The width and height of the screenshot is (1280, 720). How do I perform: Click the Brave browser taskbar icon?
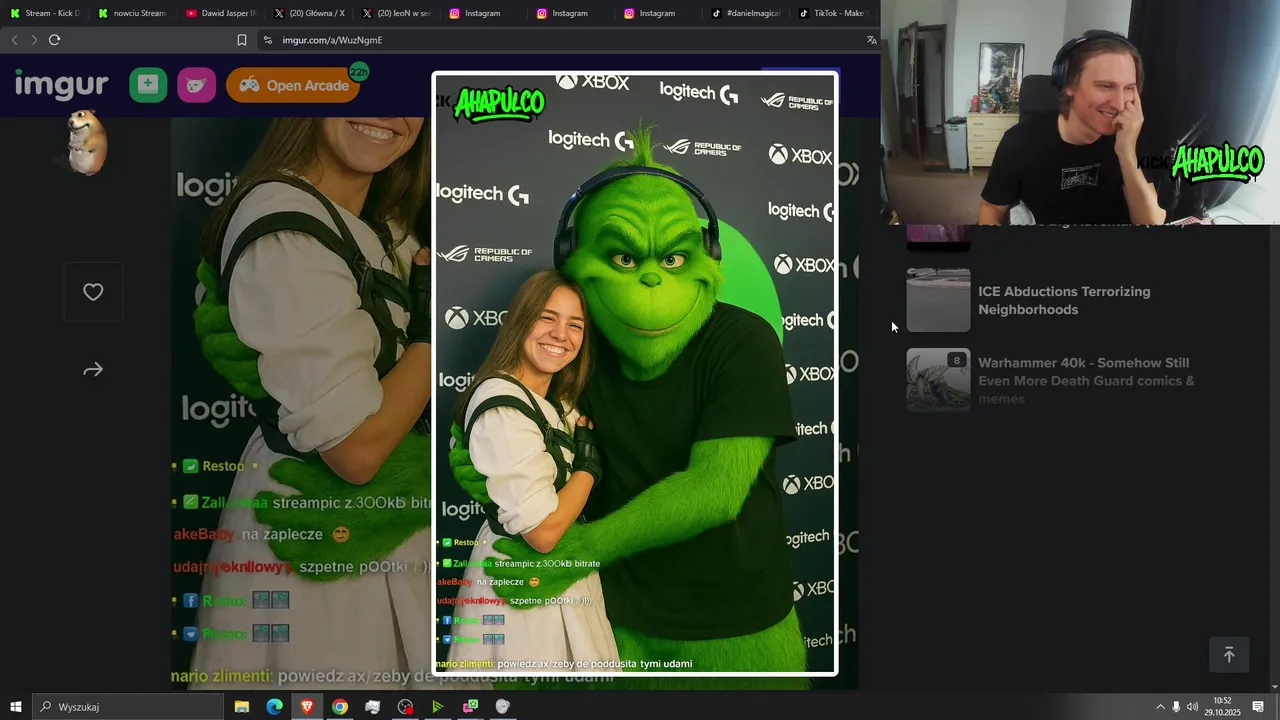click(307, 707)
